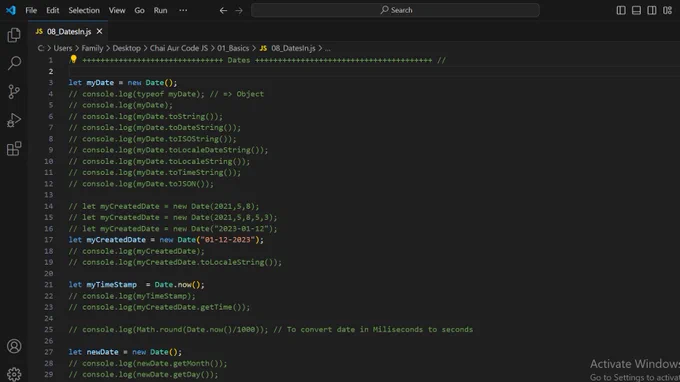Open the Selection menu
The width and height of the screenshot is (680, 382).
click(84, 10)
